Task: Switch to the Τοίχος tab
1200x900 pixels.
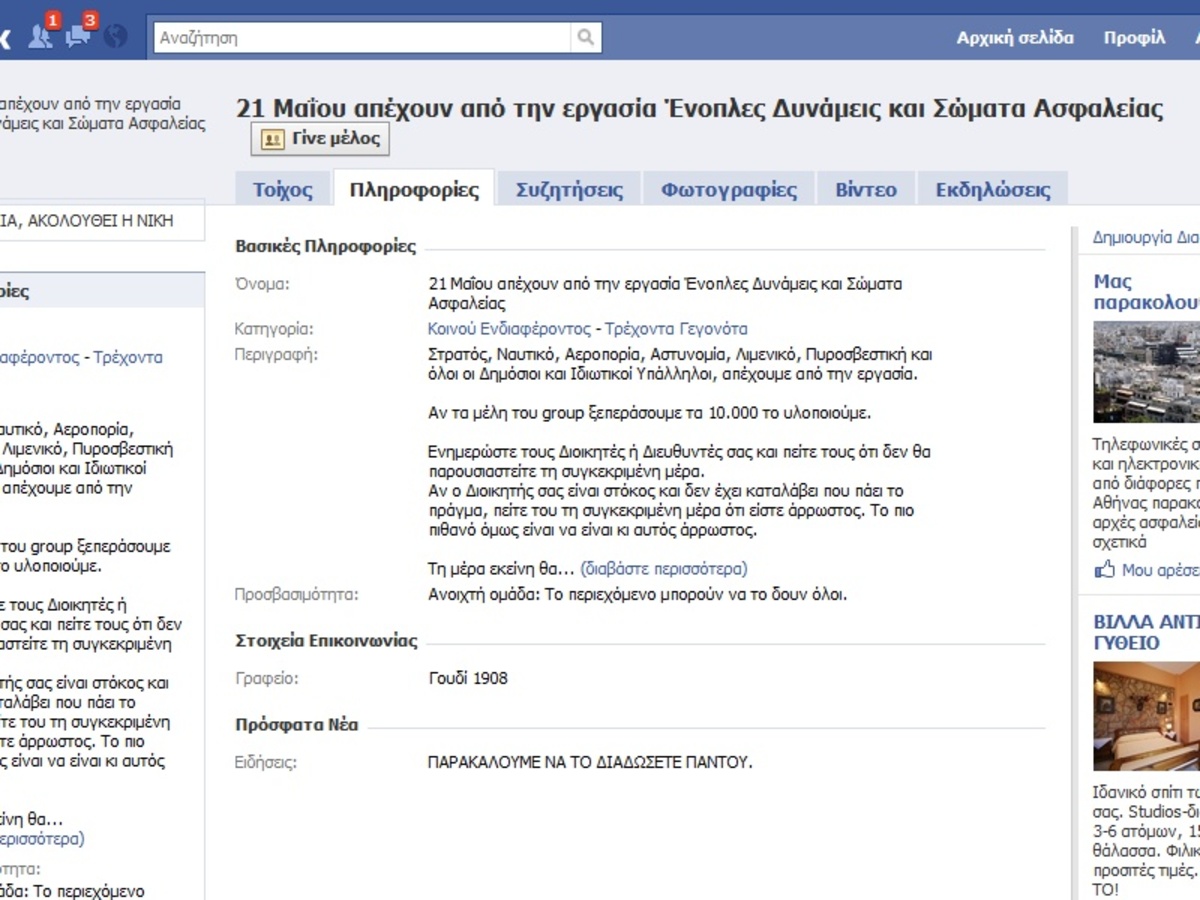Action: click(283, 190)
